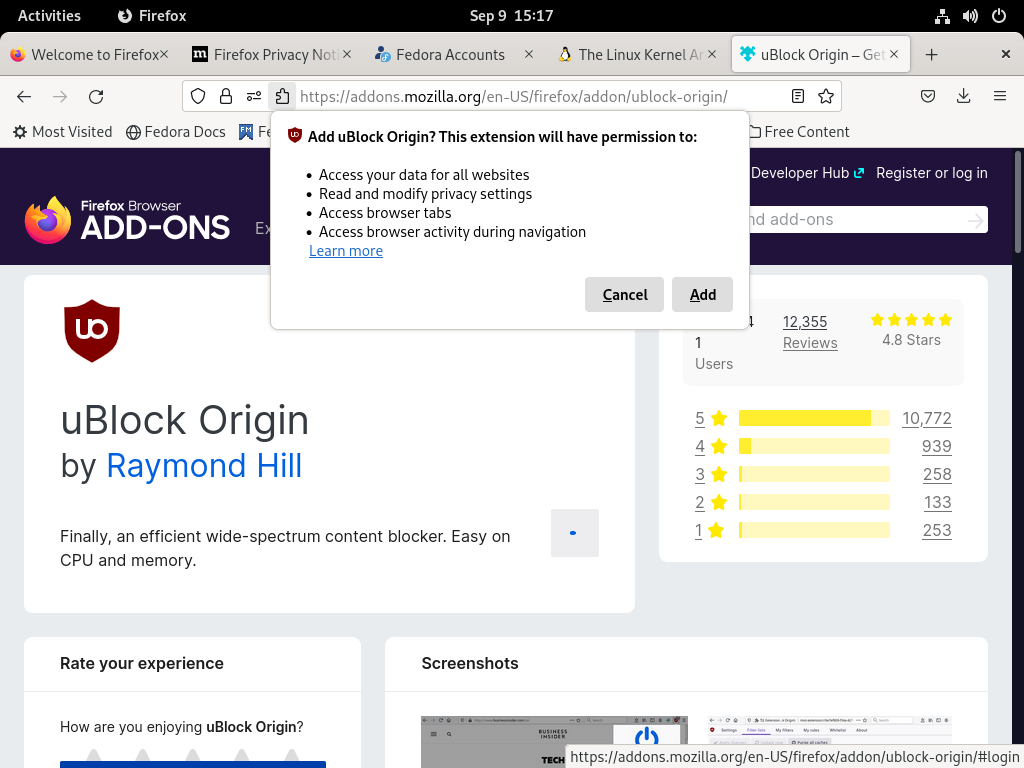Click the power icon in top bar
Screen dimensions: 1024x768
pos(999,16)
